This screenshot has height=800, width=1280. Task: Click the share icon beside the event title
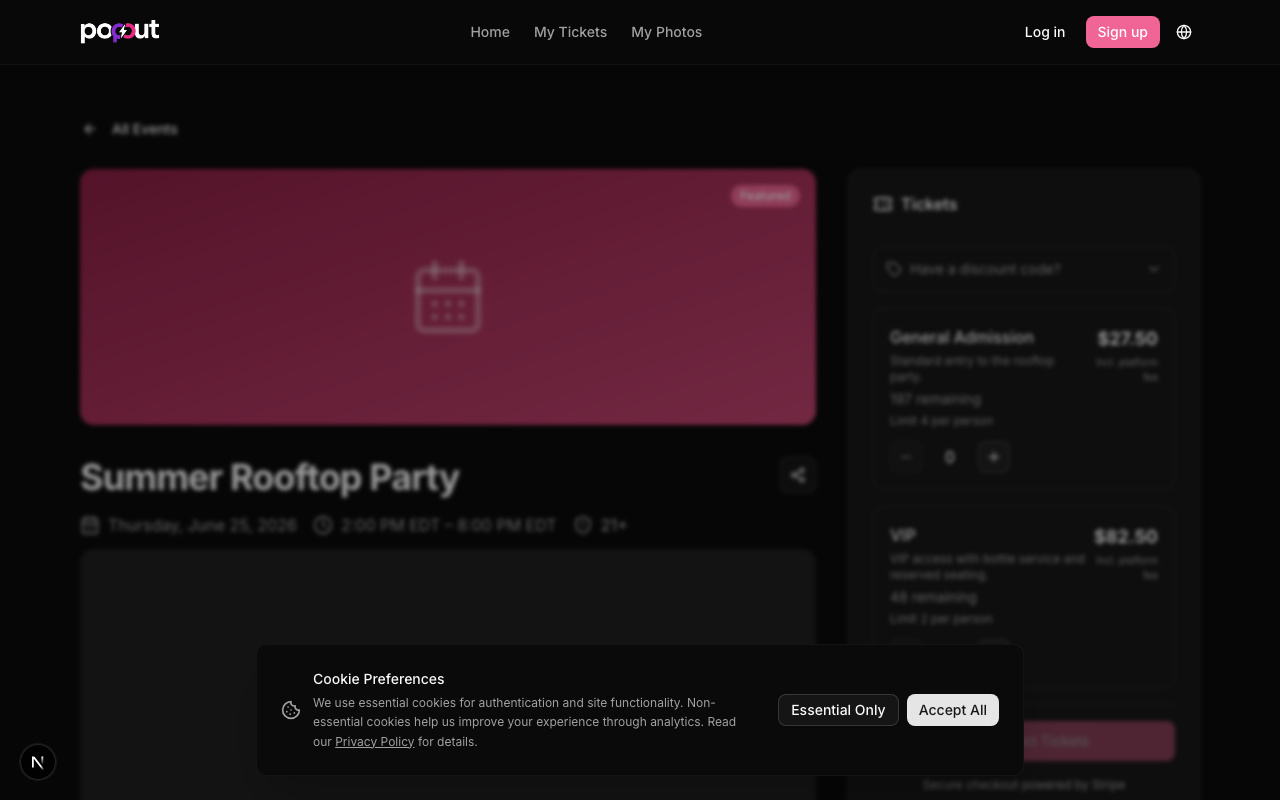798,476
